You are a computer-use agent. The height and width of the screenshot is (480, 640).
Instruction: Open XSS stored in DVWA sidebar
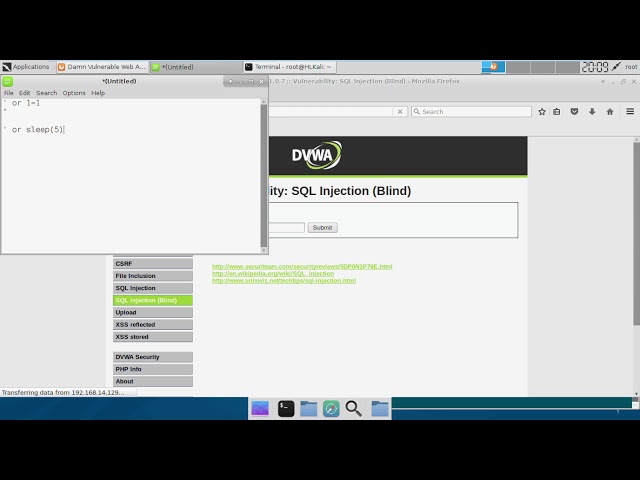(x=153, y=337)
